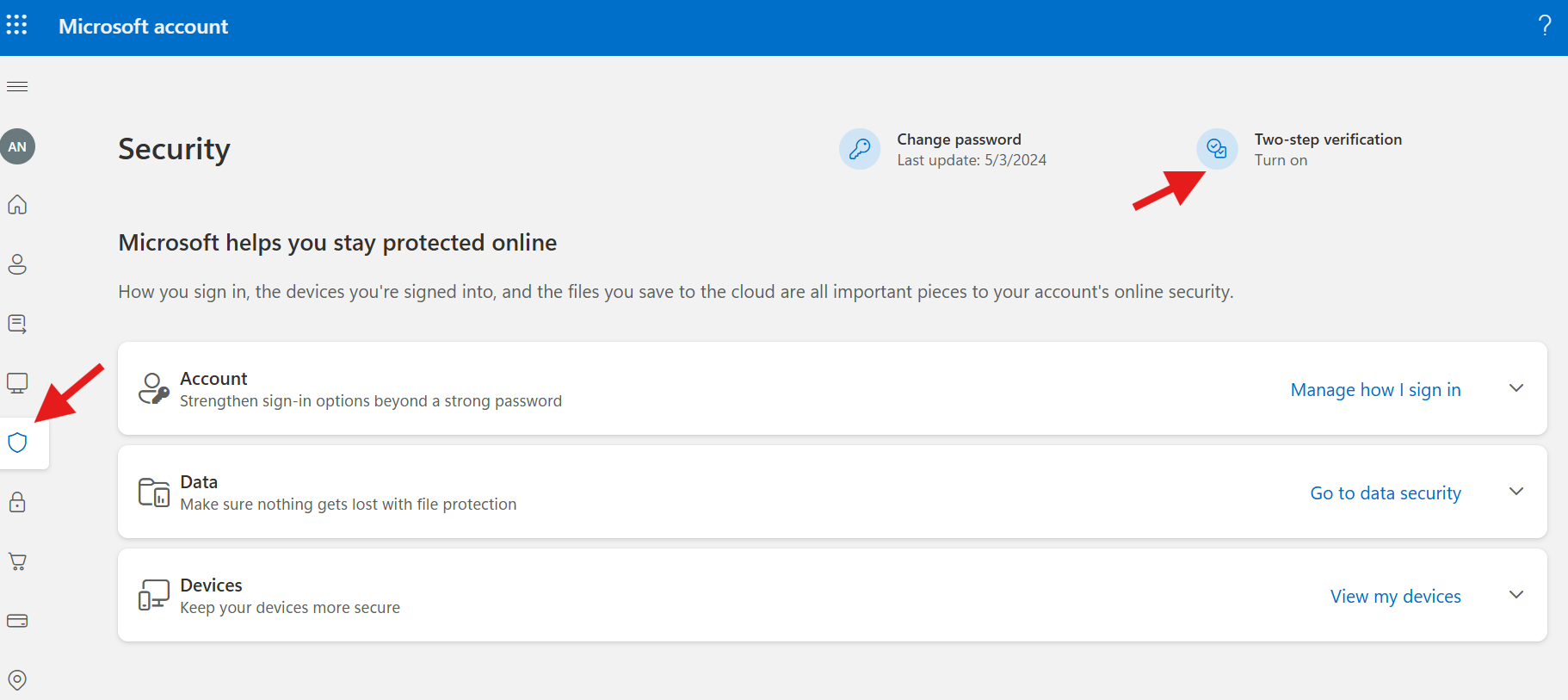Image resolution: width=1568 pixels, height=700 pixels.
Task: Expand the Devices card chevron
Action: [x=1516, y=595]
